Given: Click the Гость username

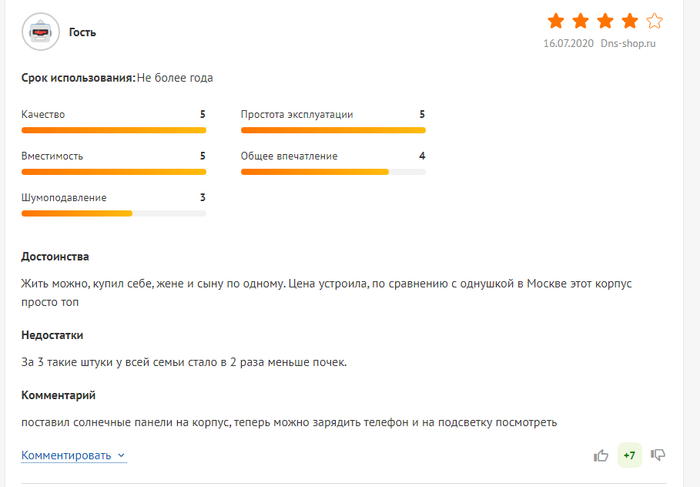Looking at the screenshot, I should click(x=82, y=32).
